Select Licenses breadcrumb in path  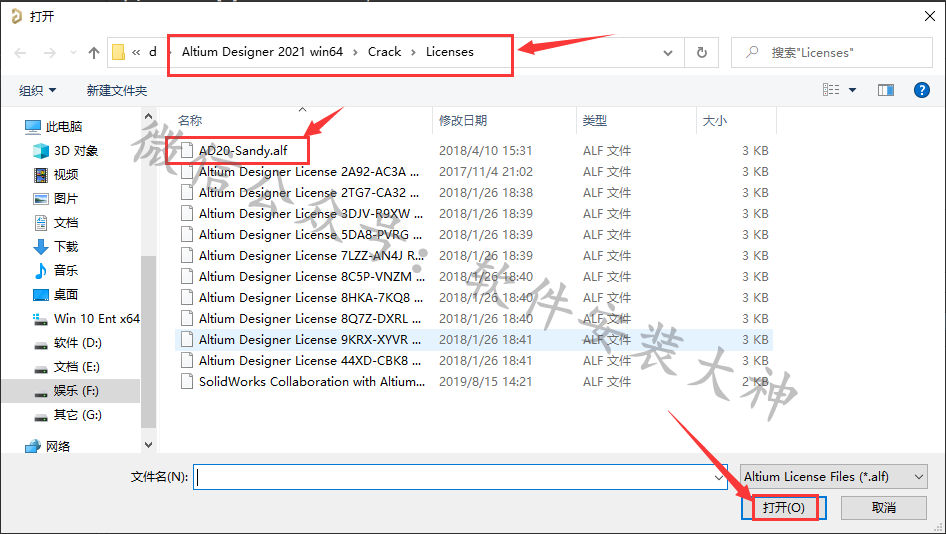[x=449, y=52]
